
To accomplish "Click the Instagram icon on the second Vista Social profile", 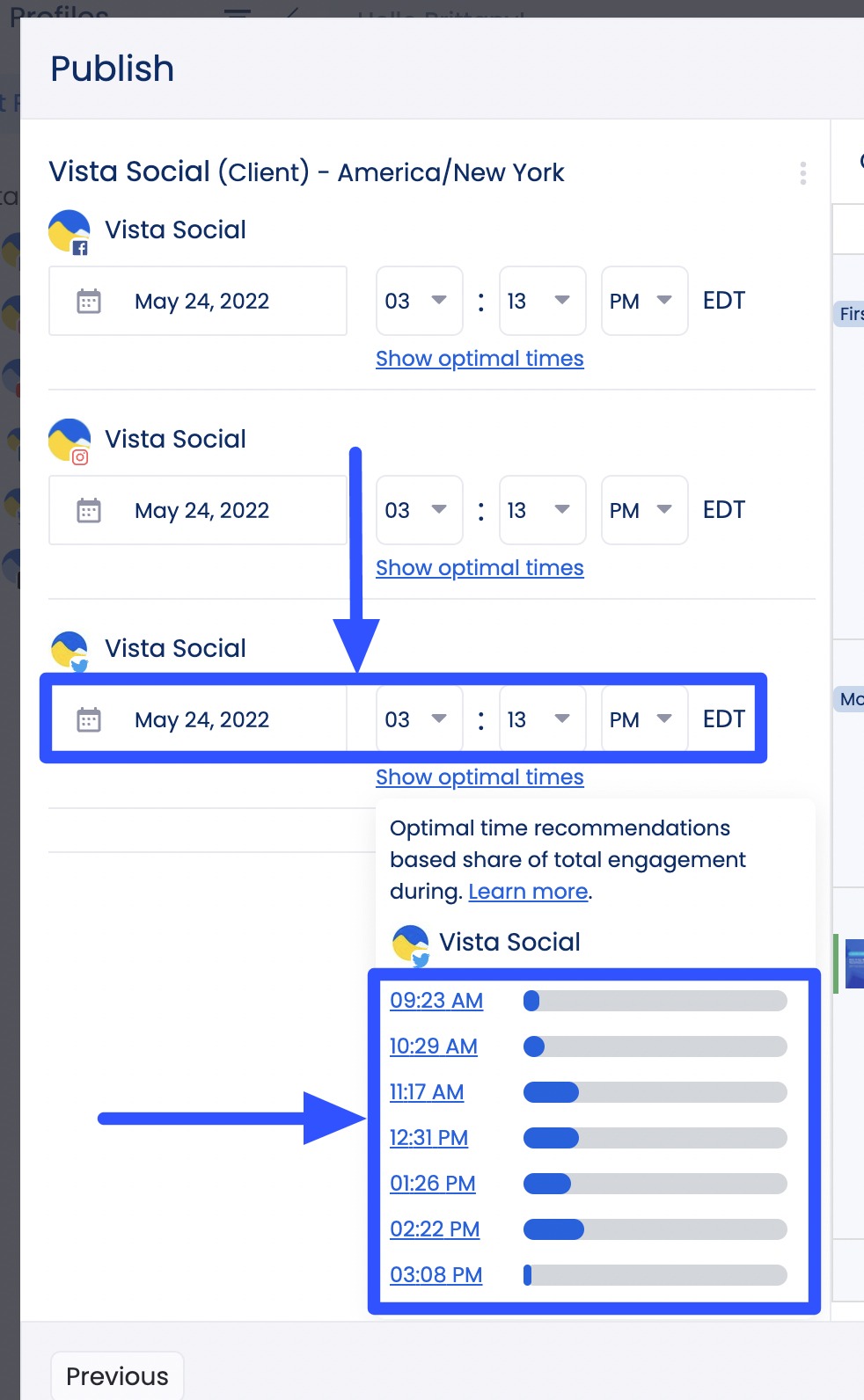I will [x=79, y=457].
